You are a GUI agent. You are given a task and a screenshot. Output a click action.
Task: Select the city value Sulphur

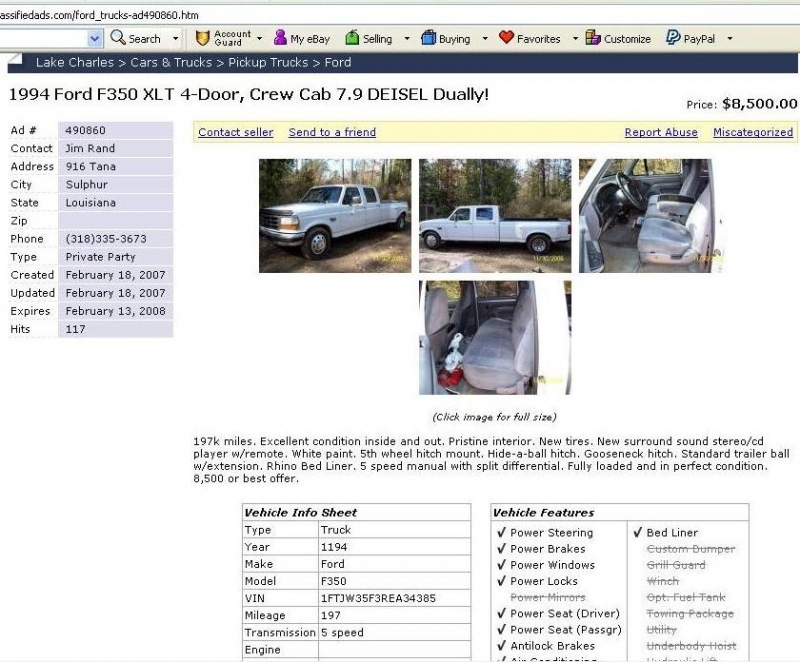[x=87, y=185]
